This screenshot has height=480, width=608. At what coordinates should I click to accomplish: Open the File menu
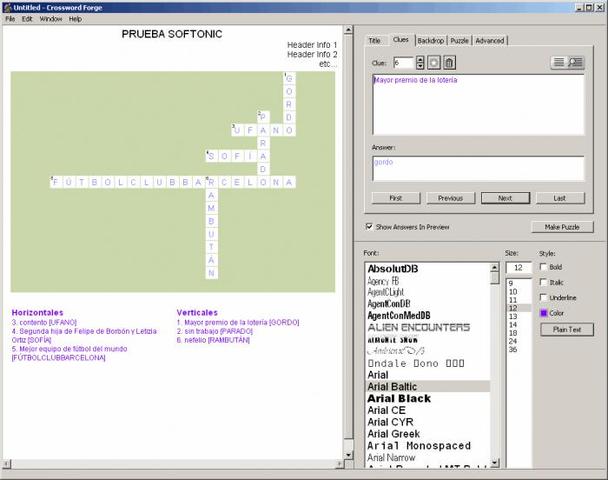[10, 19]
